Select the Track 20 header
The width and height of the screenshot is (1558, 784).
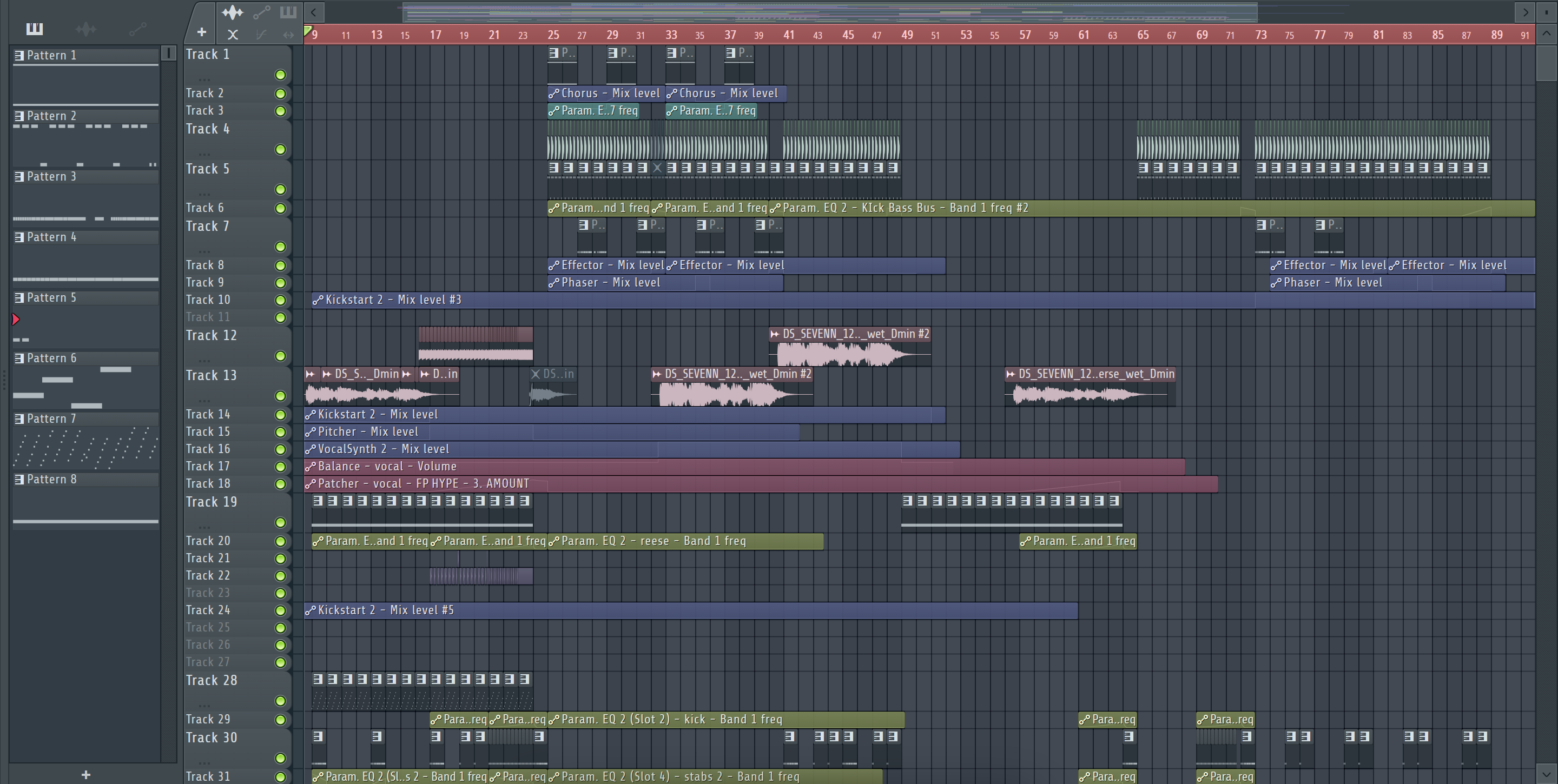(x=237, y=541)
